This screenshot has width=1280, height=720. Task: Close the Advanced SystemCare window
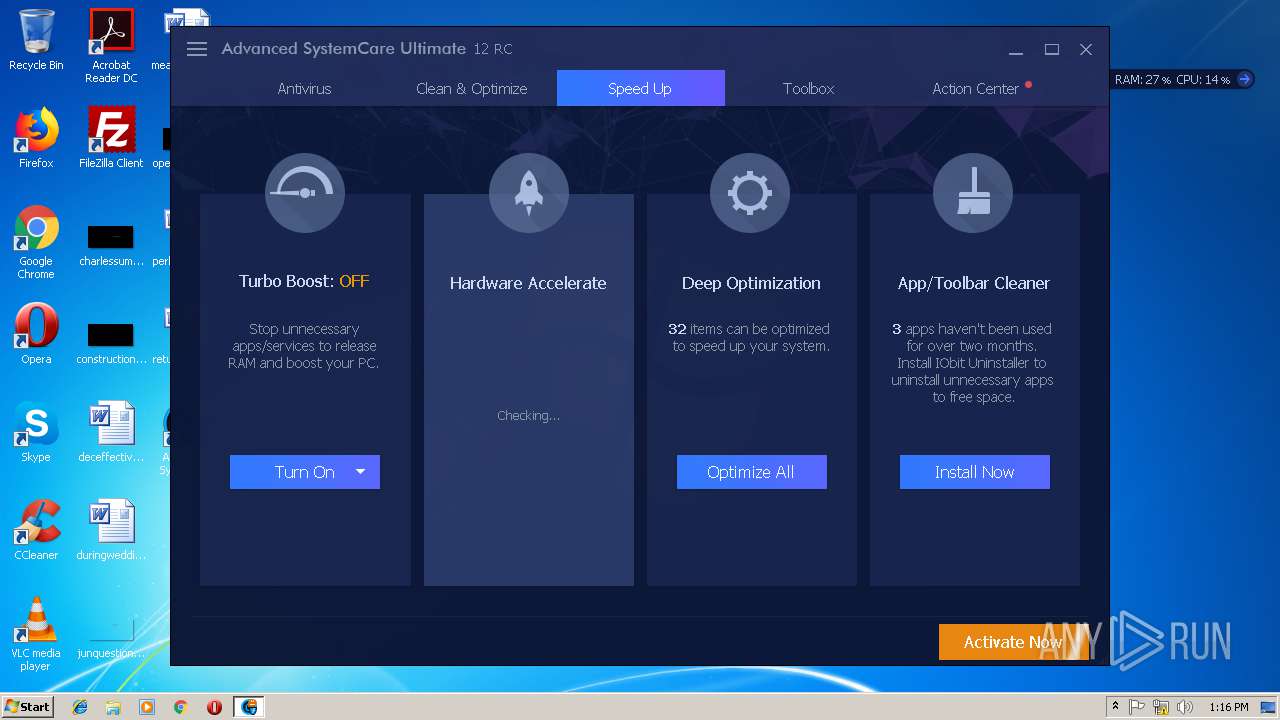click(x=1086, y=49)
